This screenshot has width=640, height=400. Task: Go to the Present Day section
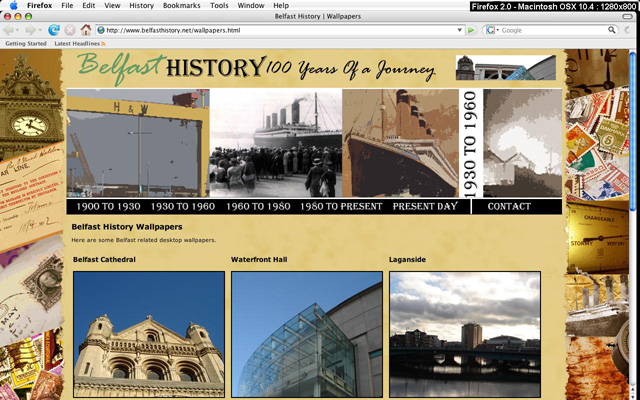[x=424, y=206]
